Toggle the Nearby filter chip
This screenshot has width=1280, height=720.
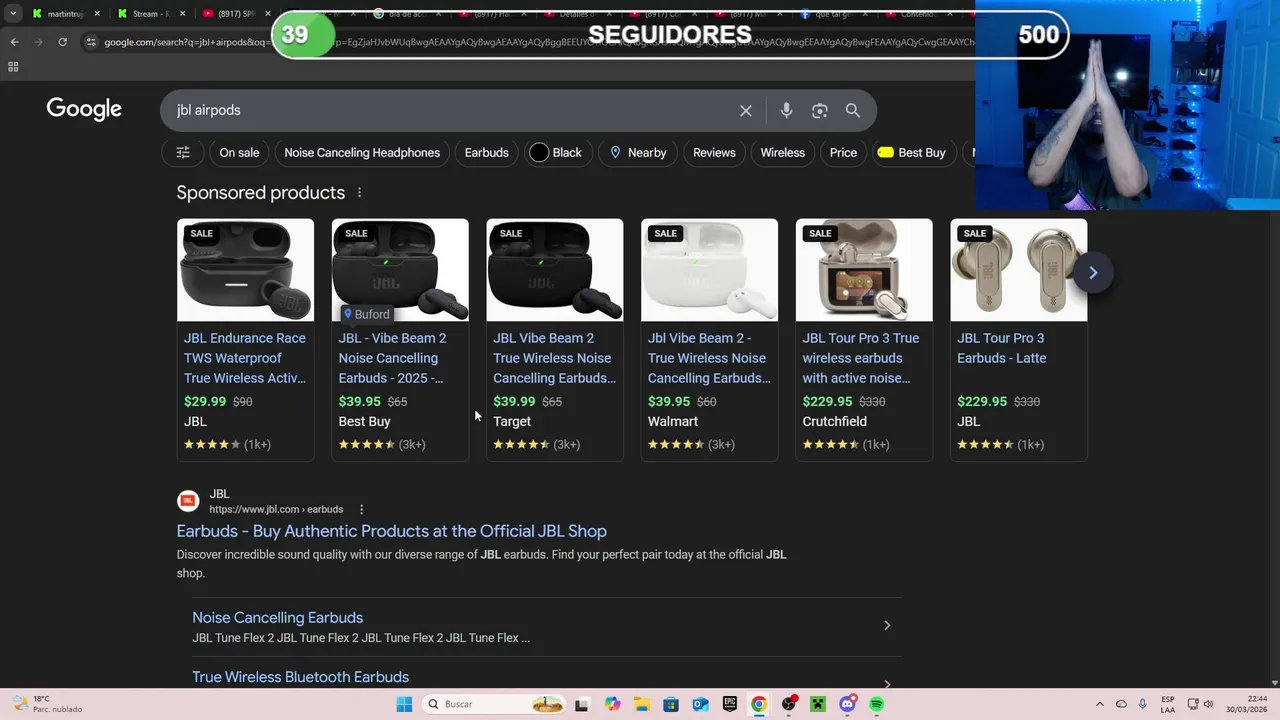click(x=638, y=153)
